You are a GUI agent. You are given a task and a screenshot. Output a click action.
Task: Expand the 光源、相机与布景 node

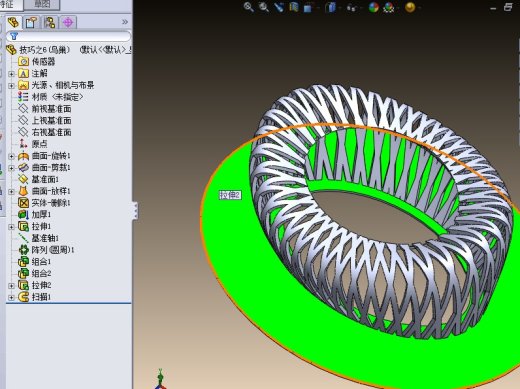11,85
